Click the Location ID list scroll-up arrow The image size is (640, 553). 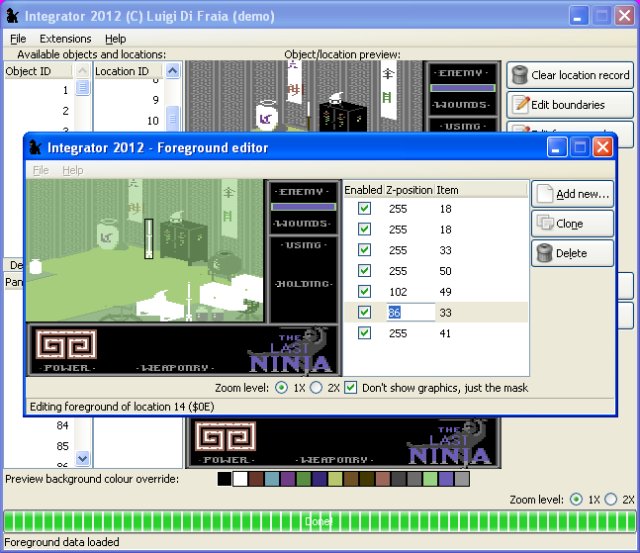pyautogui.click(x=173, y=71)
